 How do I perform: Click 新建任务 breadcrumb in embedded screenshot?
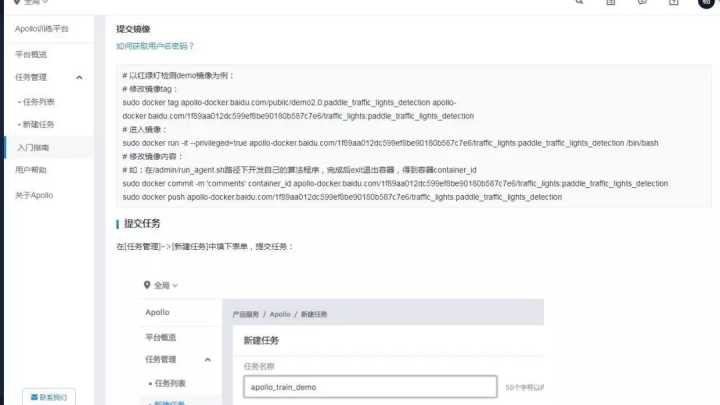point(314,315)
